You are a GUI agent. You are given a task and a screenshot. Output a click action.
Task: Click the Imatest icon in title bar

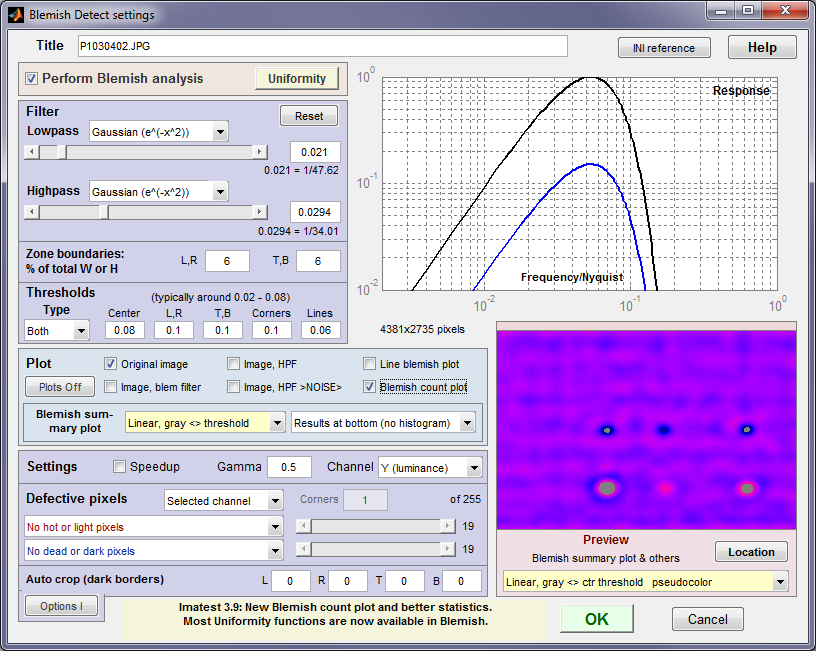click(x=15, y=14)
